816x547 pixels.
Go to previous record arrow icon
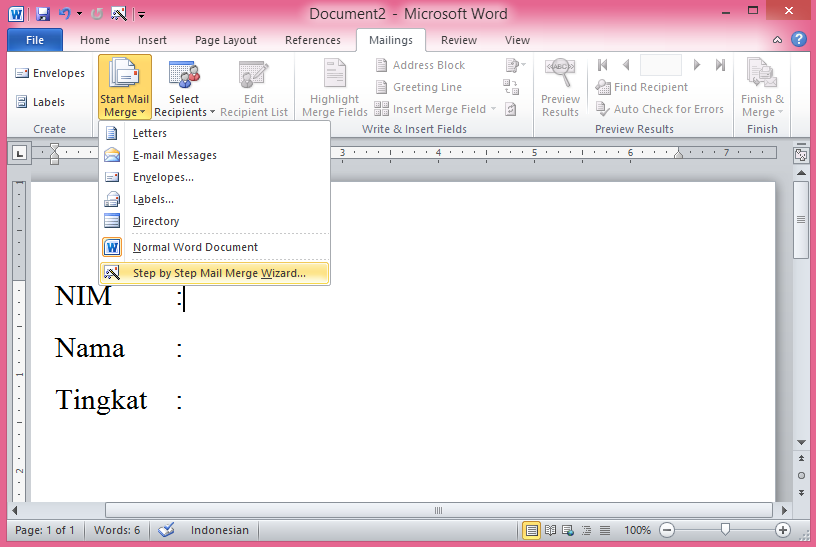626,65
